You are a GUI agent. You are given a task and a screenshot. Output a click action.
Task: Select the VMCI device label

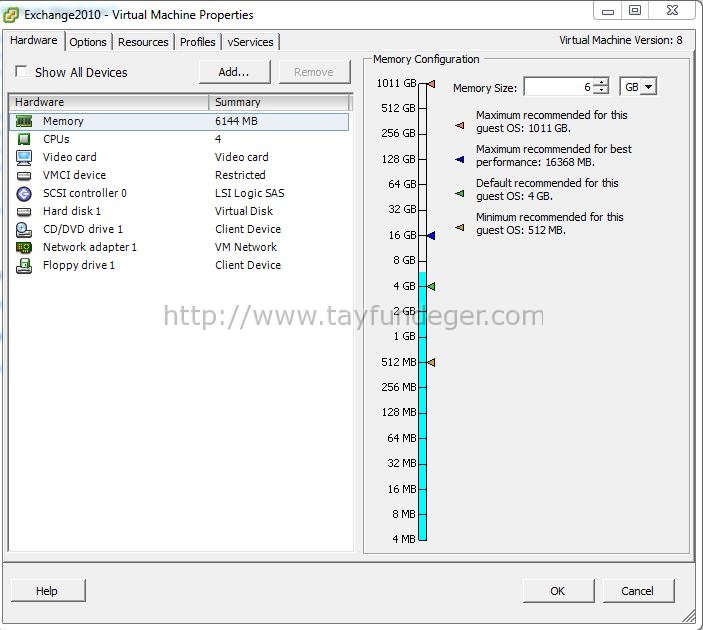pyautogui.click(x=74, y=175)
